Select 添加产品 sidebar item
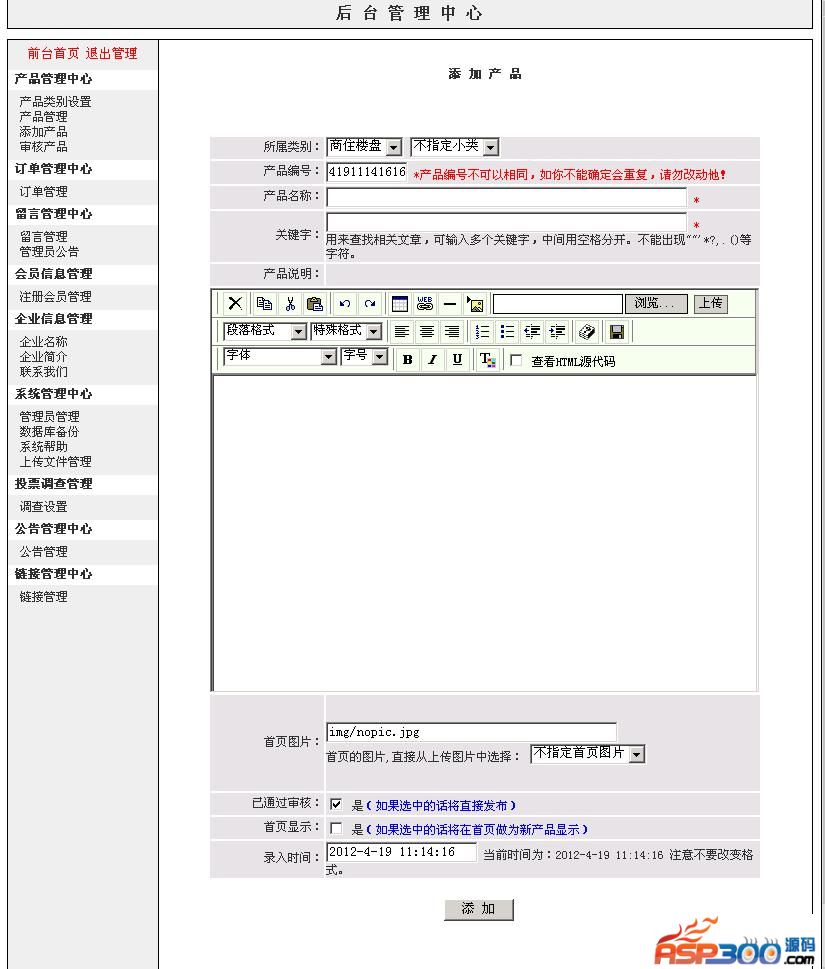Viewport: 825px width, 969px height. tap(43, 132)
